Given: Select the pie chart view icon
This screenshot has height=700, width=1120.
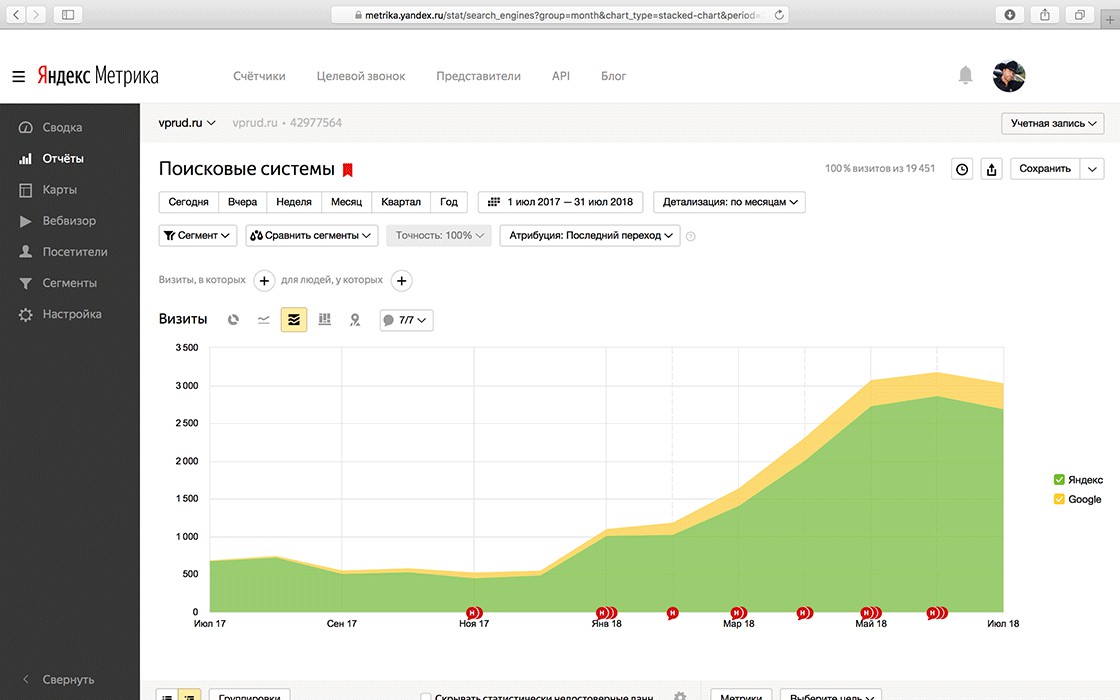Looking at the screenshot, I should tap(233, 320).
